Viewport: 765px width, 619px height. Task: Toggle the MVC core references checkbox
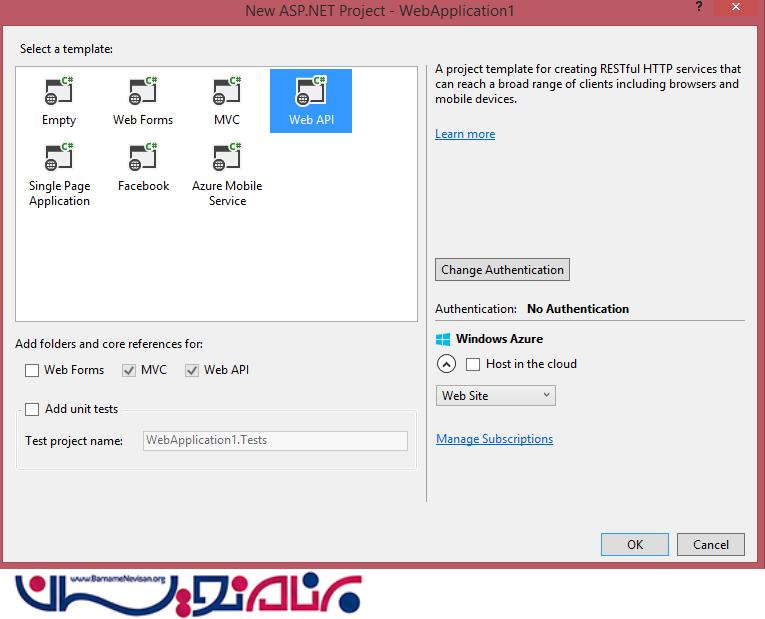[x=129, y=370]
